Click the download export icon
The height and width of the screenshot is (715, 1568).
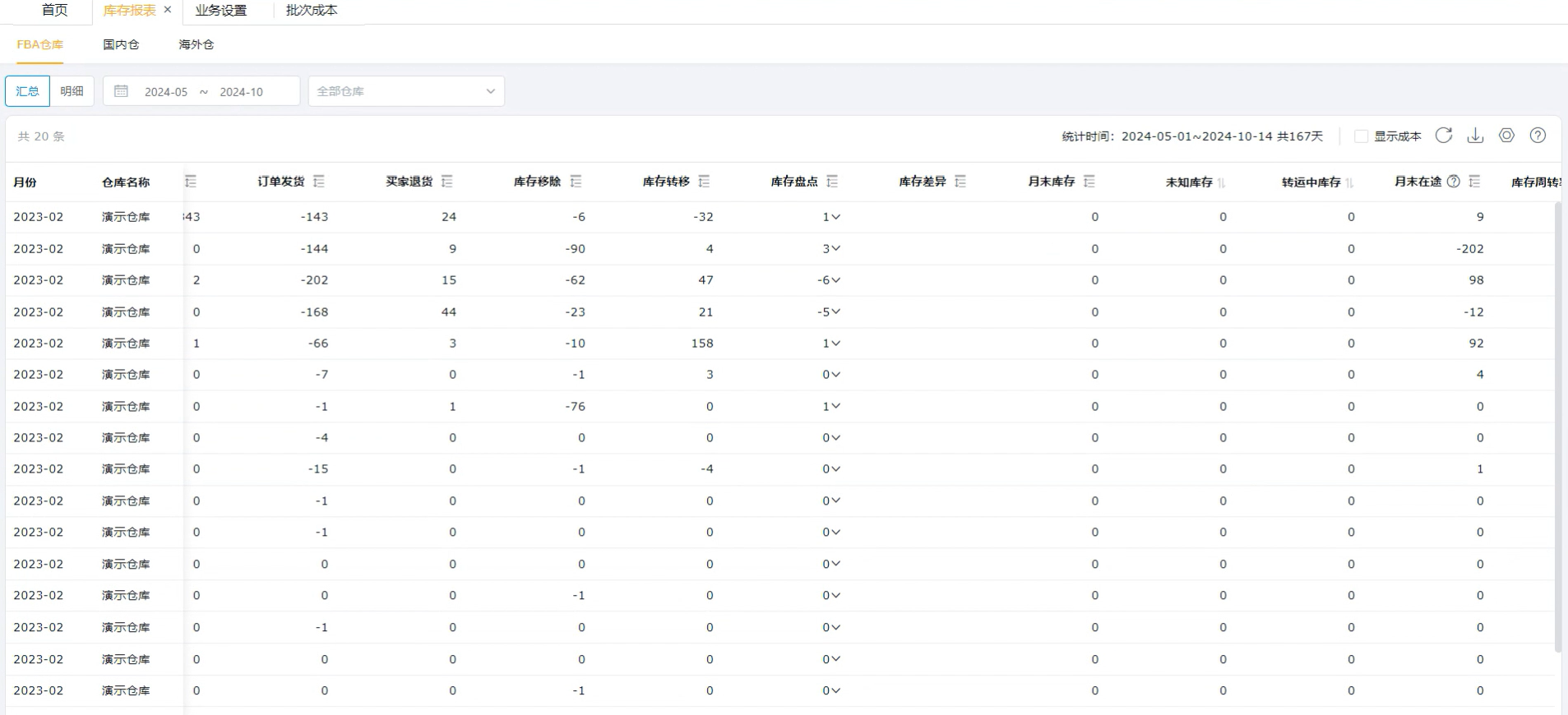(x=1475, y=136)
